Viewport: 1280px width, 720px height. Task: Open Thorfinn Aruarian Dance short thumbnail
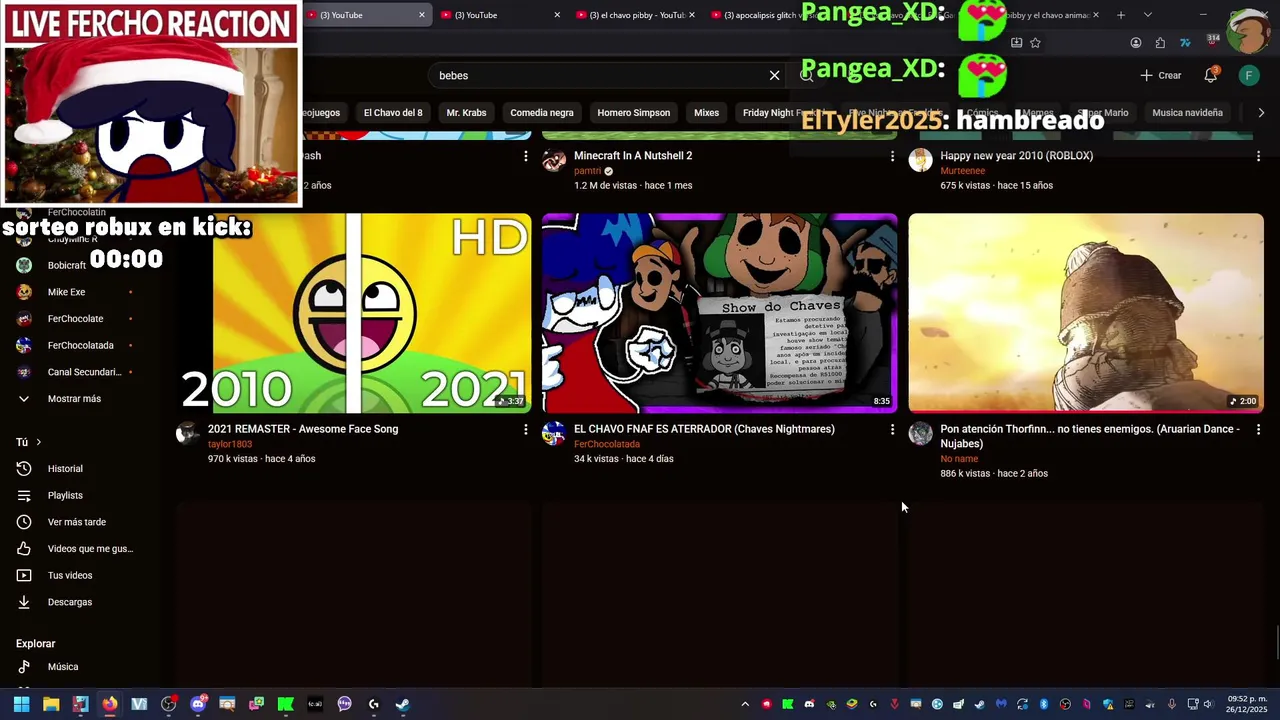coord(1086,312)
